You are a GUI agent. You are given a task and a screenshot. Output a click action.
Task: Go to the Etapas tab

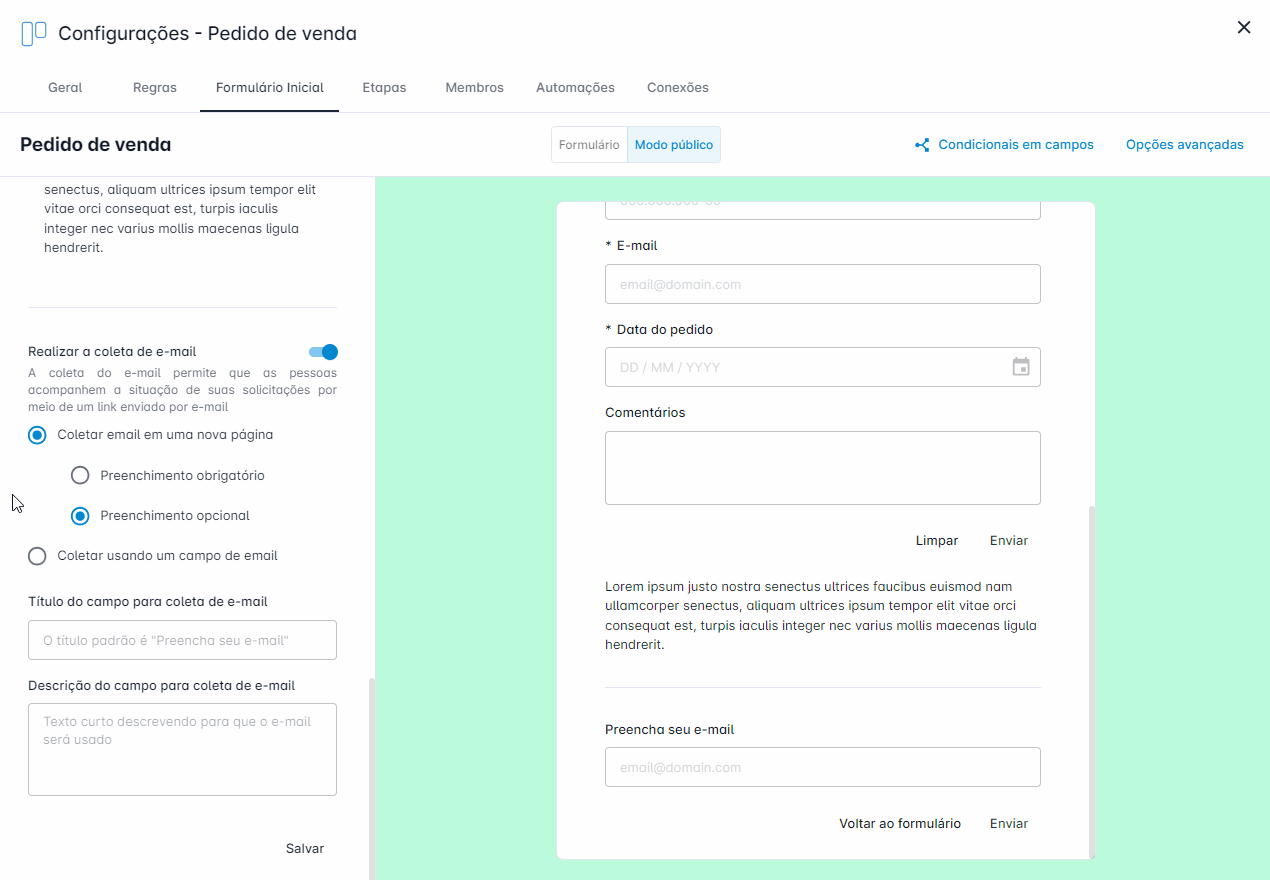tap(384, 88)
